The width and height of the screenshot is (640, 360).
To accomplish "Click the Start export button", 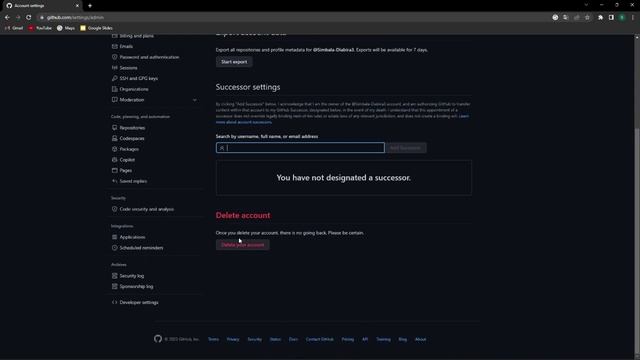I will [x=234, y=62].
